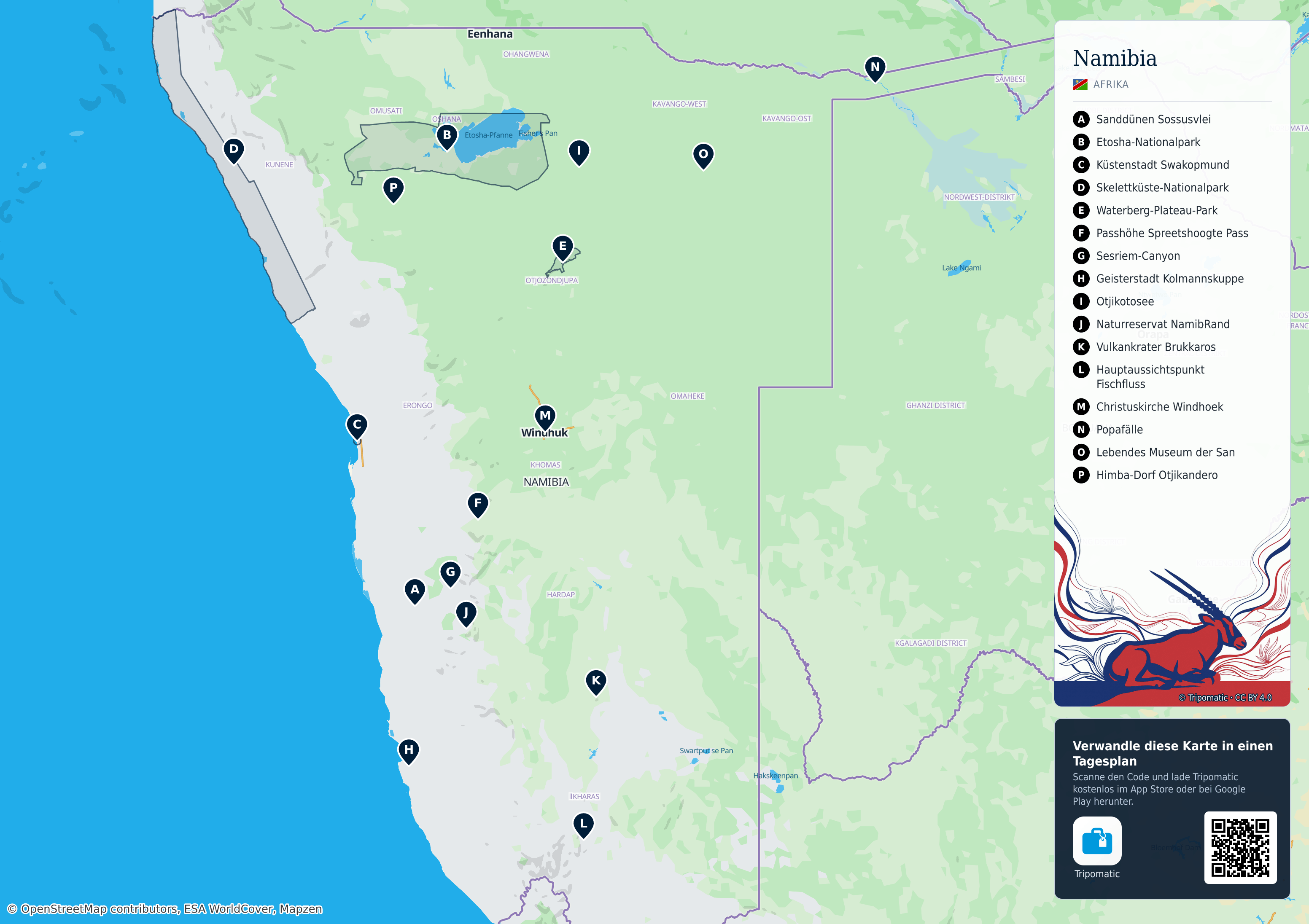
Task: Click the Eenhana city label
Action: click(490, 34)
